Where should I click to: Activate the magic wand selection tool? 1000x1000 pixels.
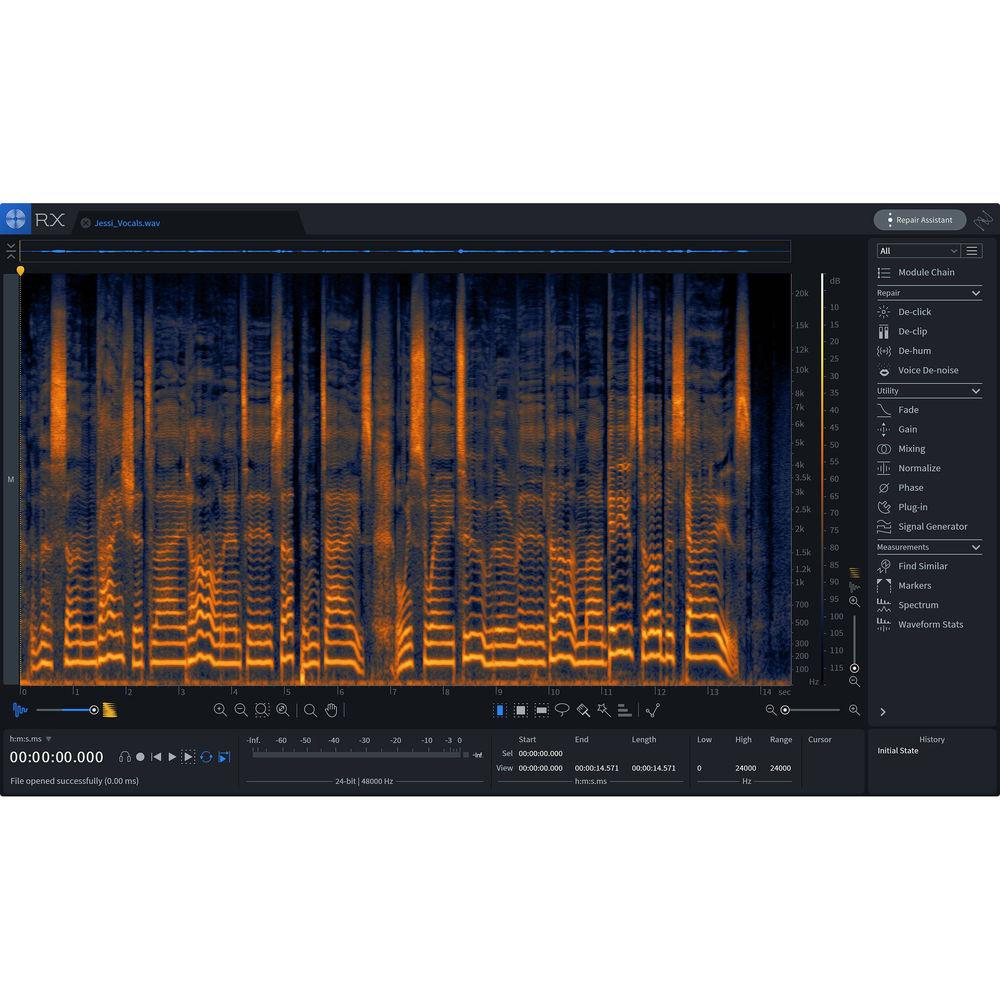point(603,710)
